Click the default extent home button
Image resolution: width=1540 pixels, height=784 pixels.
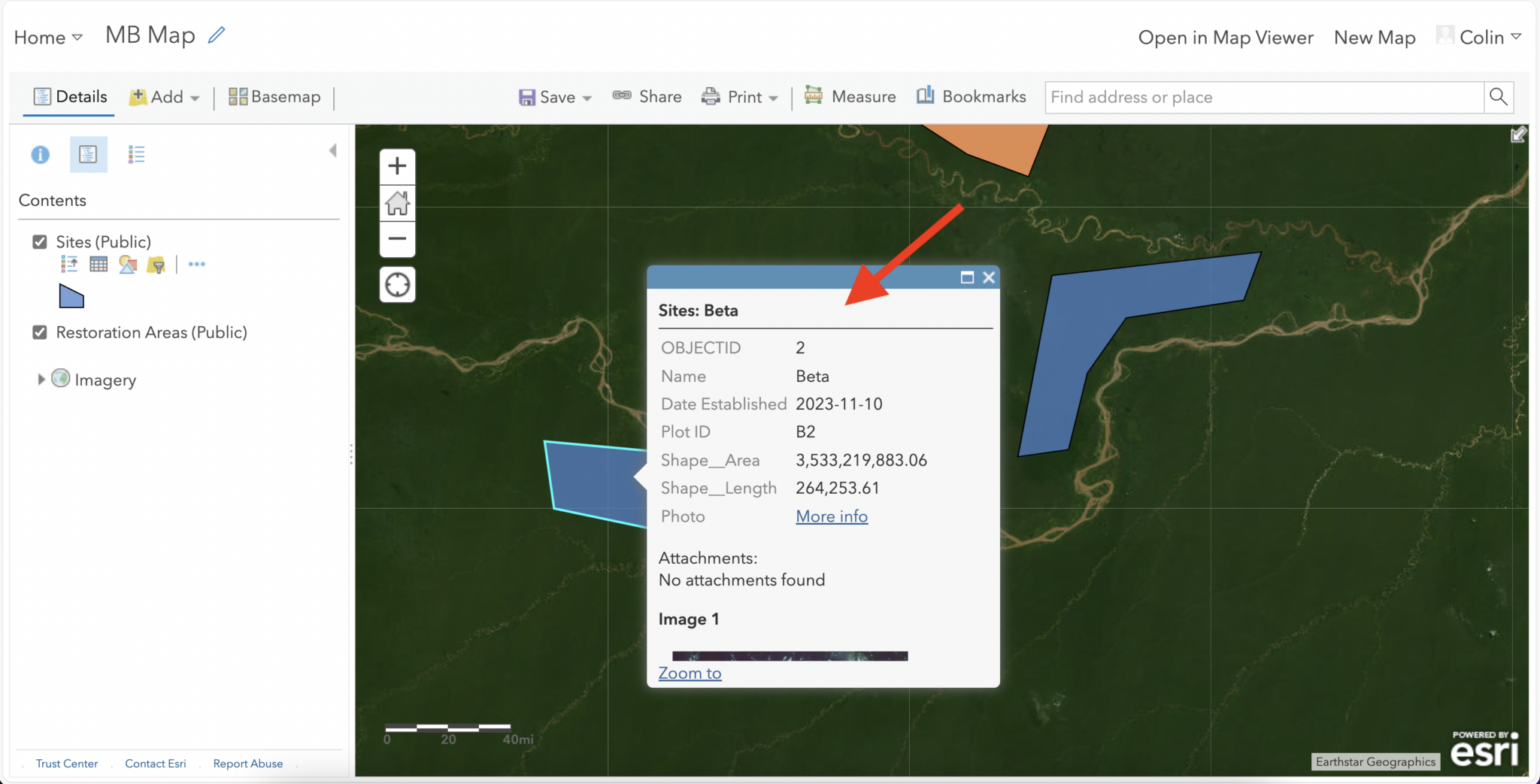(397, 202)
